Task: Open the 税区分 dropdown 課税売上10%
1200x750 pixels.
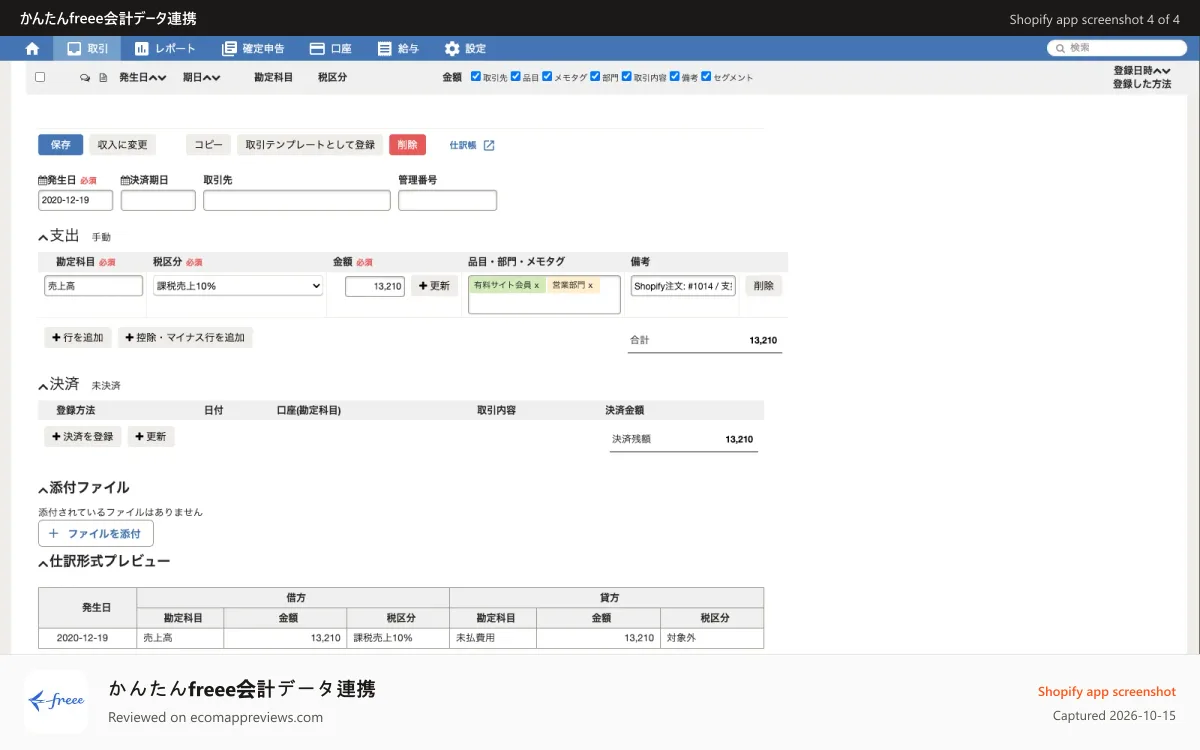Action: tap(238, 286)
